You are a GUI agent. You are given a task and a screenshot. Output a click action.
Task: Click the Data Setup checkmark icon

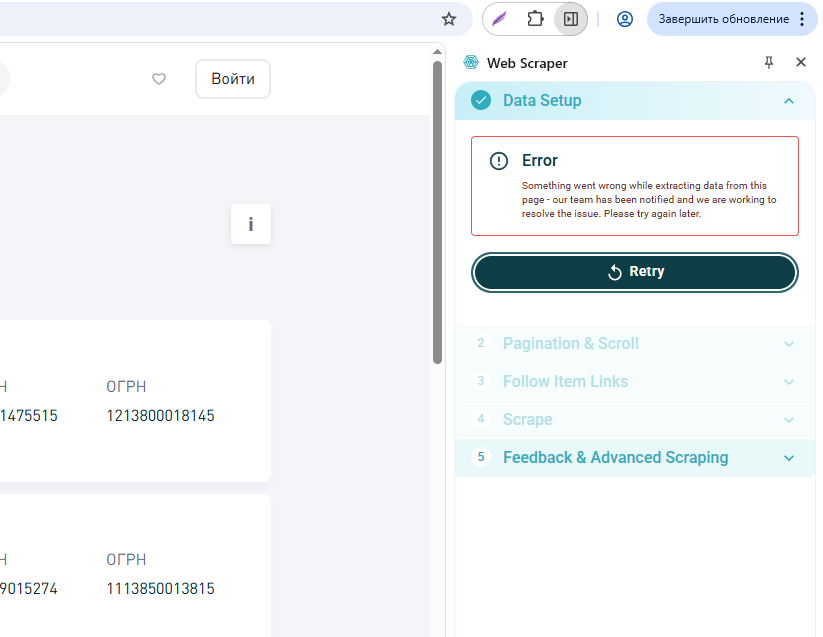(x=481, y=100)
